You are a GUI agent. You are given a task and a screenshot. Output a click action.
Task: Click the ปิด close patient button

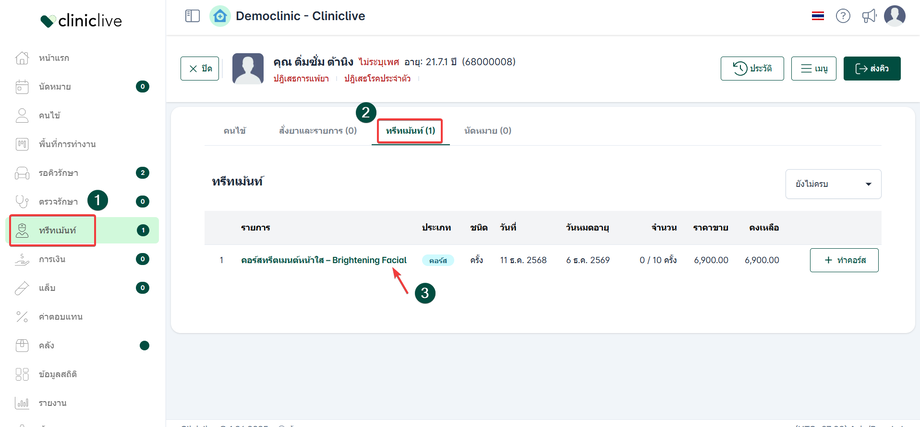[199, 68]
